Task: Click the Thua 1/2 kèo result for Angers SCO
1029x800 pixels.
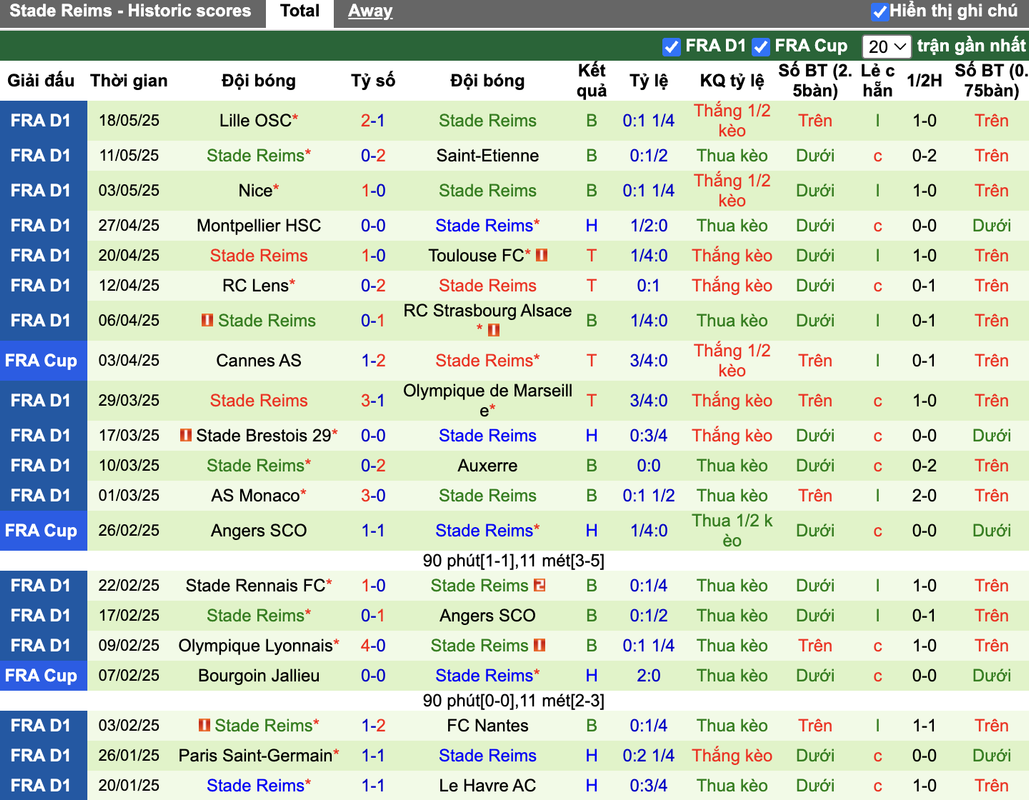Action: pos(732,530)
